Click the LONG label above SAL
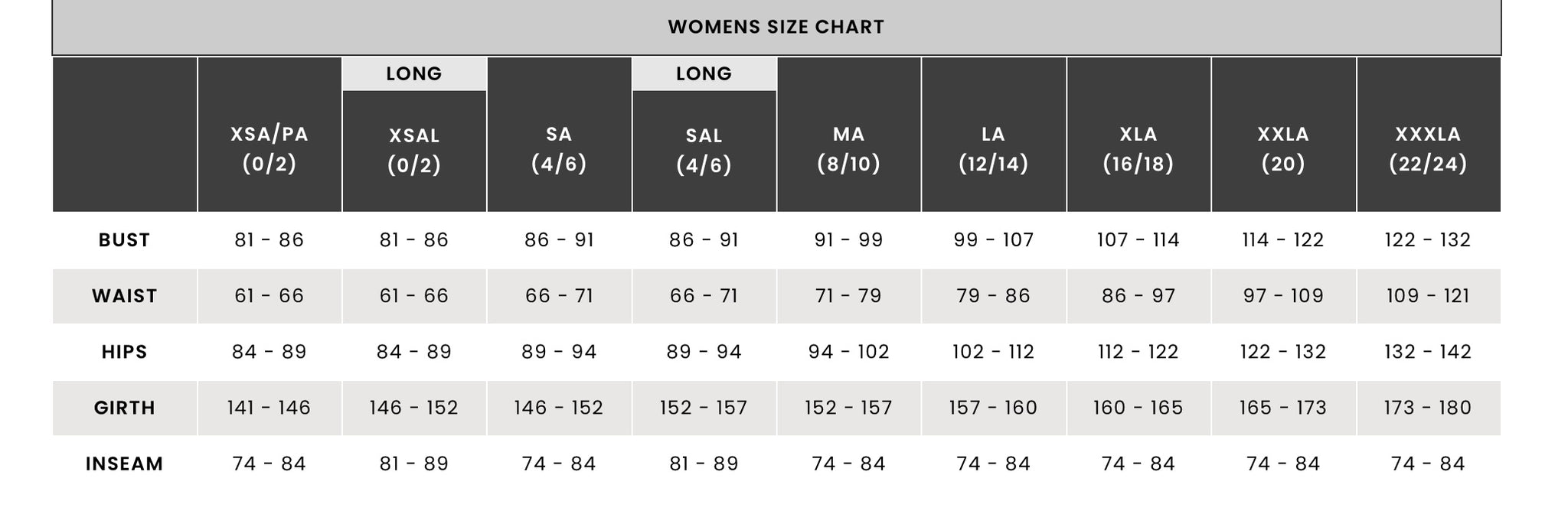The image size is (1568, 514). click(x=704, y=74)
